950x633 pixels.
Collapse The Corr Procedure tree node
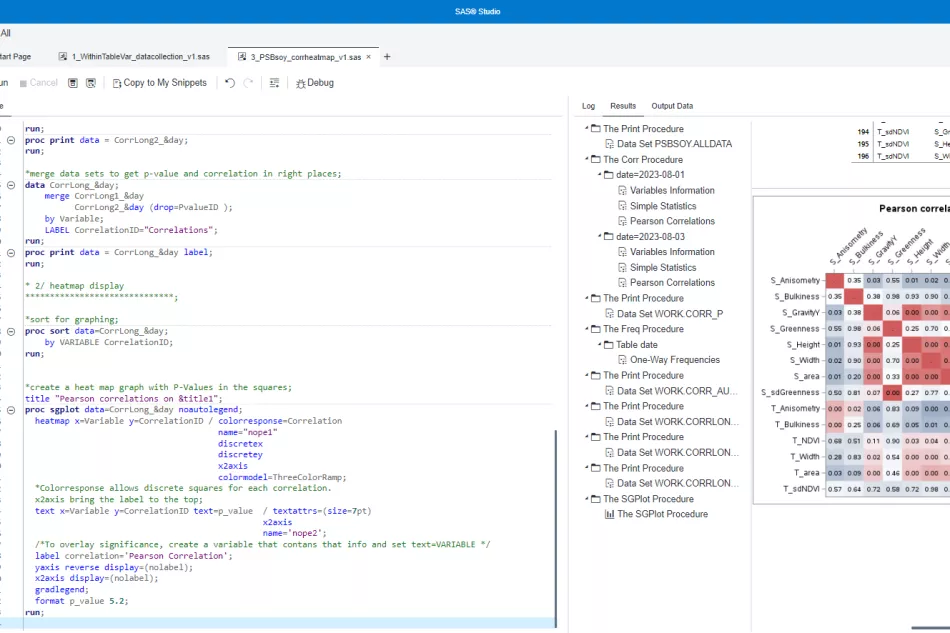click(586, 159)
